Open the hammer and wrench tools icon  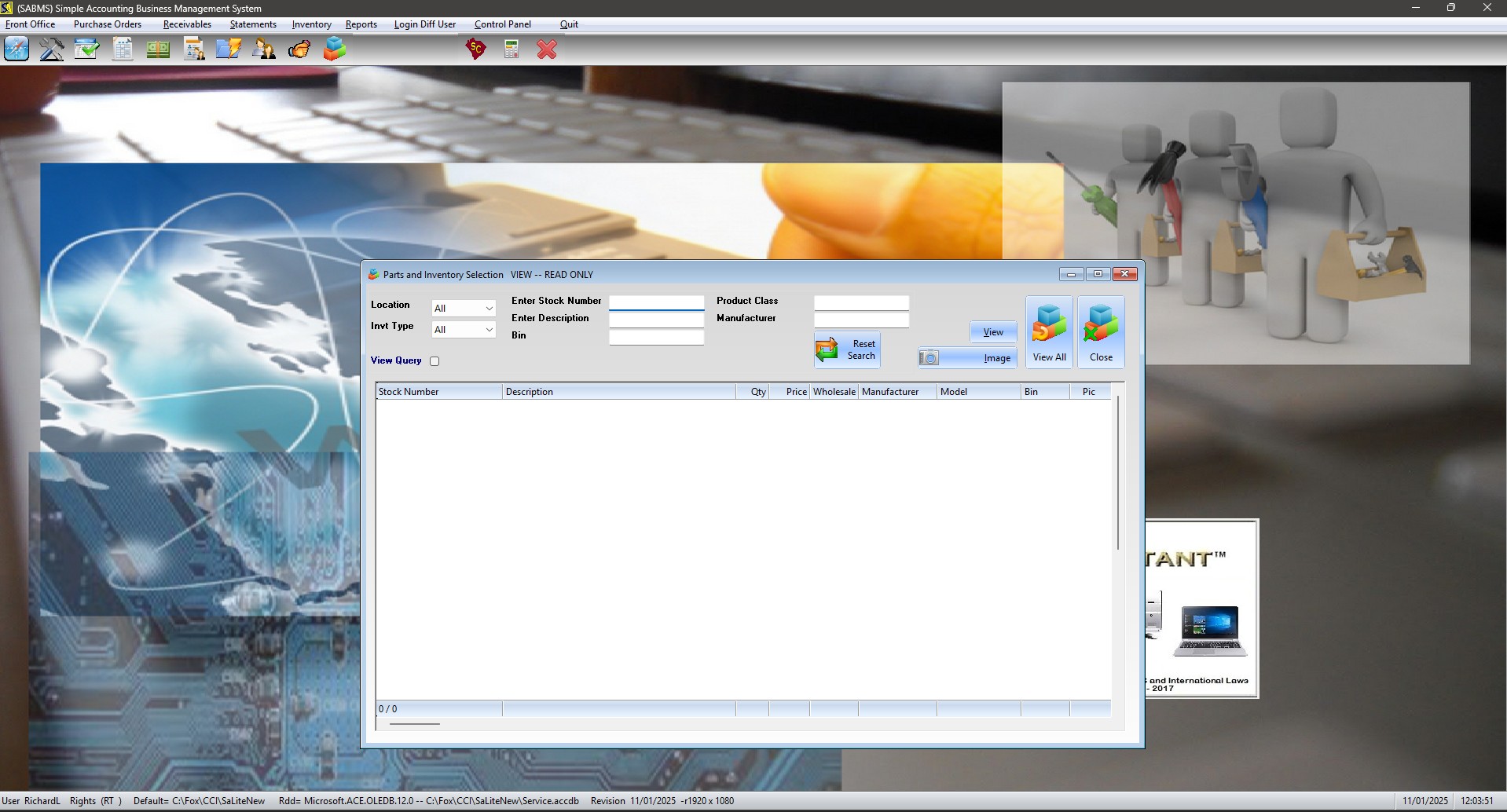(52, 49)
